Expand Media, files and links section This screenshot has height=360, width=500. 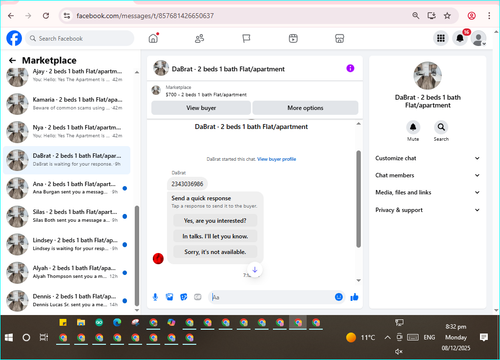428,192
